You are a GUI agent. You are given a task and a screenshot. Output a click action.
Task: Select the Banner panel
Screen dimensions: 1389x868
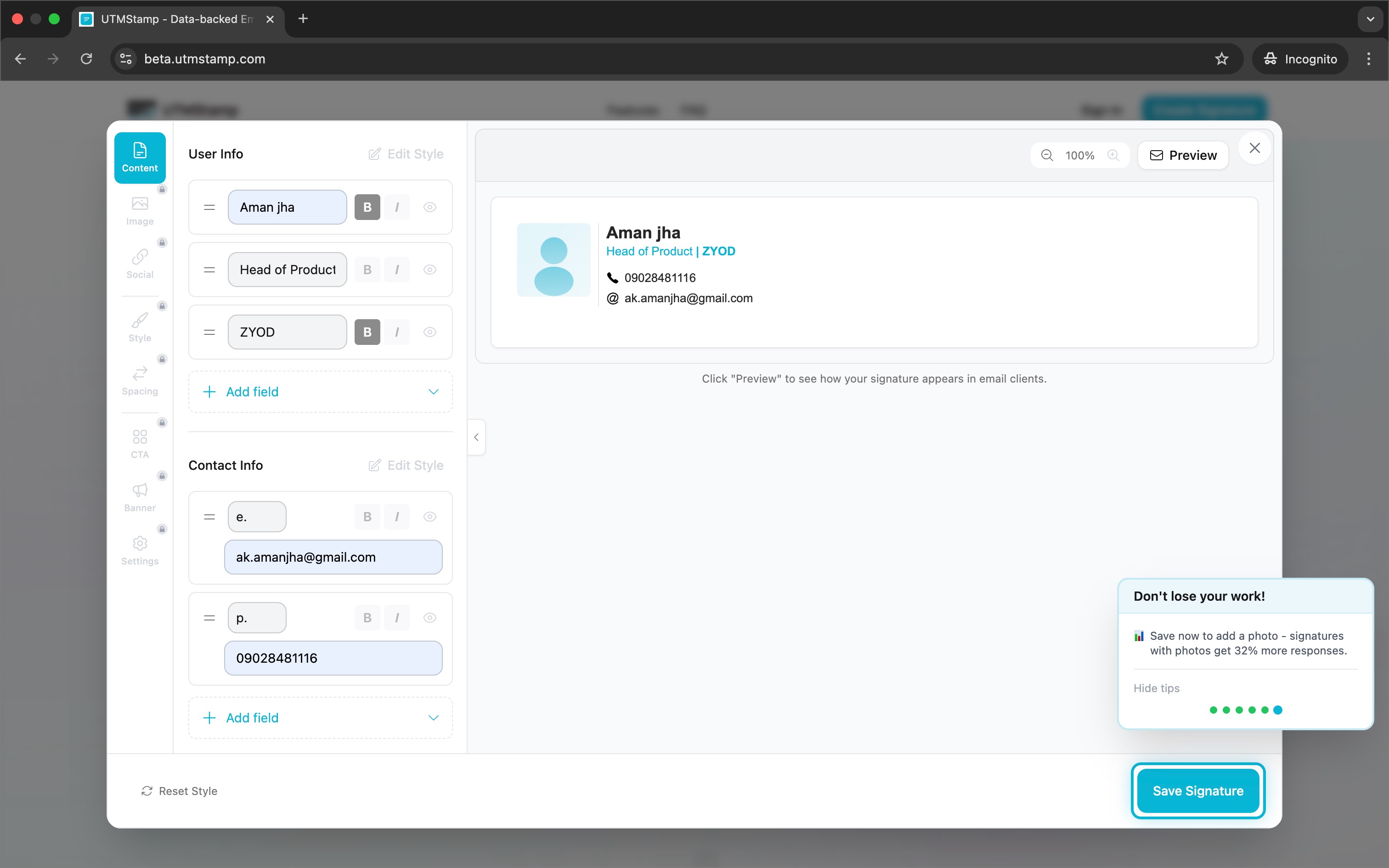click(x=140, y=496)
